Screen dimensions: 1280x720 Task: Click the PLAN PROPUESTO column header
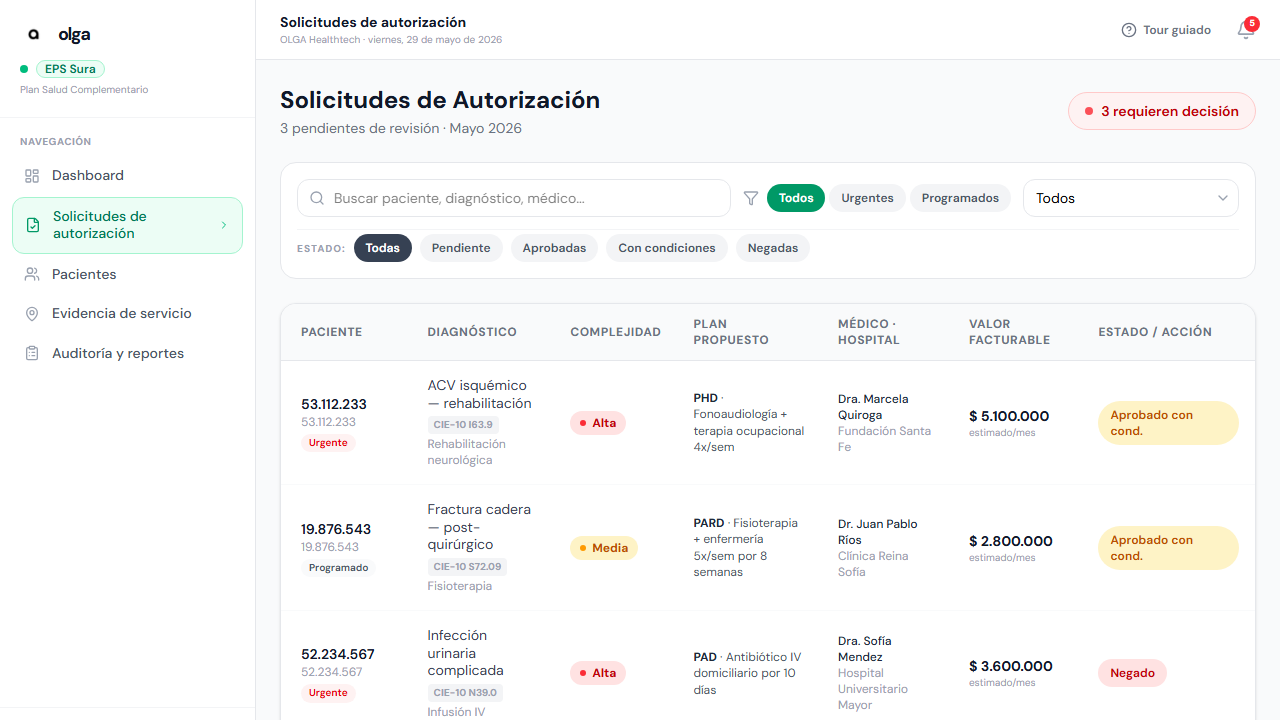pyautogui.click(x=731, y=332)
